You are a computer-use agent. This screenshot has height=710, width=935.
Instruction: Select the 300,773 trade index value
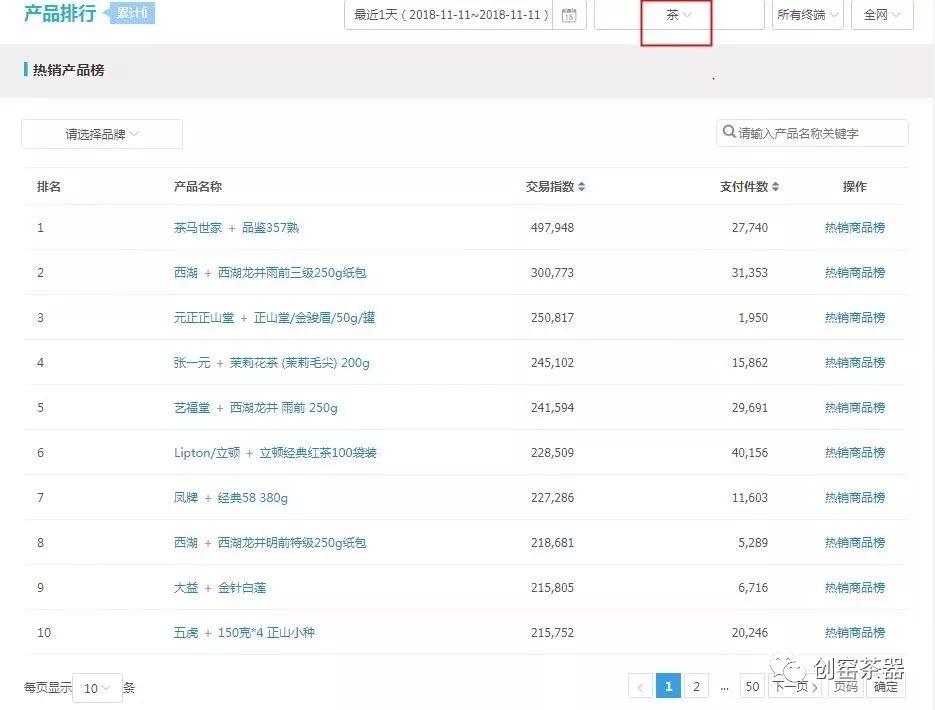552,272
